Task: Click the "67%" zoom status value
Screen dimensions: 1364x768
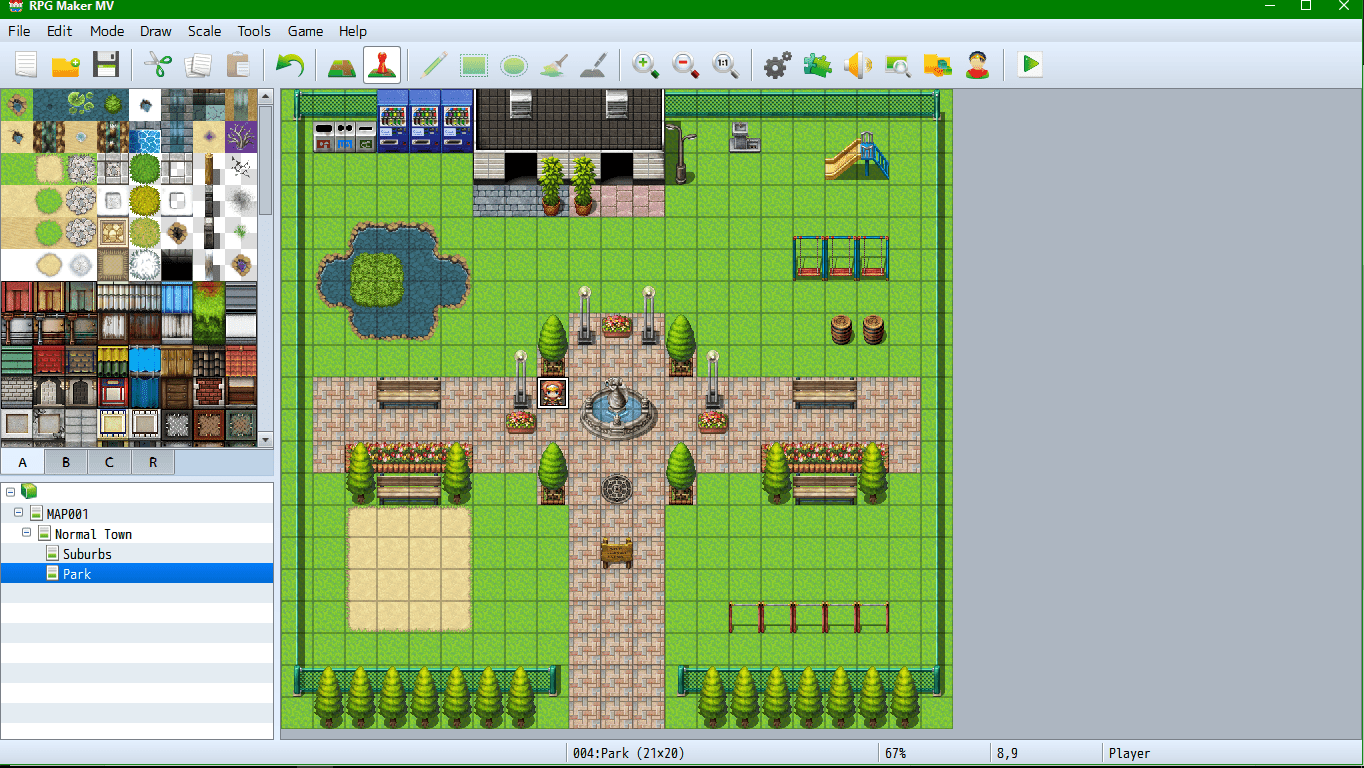Action: 894,753
